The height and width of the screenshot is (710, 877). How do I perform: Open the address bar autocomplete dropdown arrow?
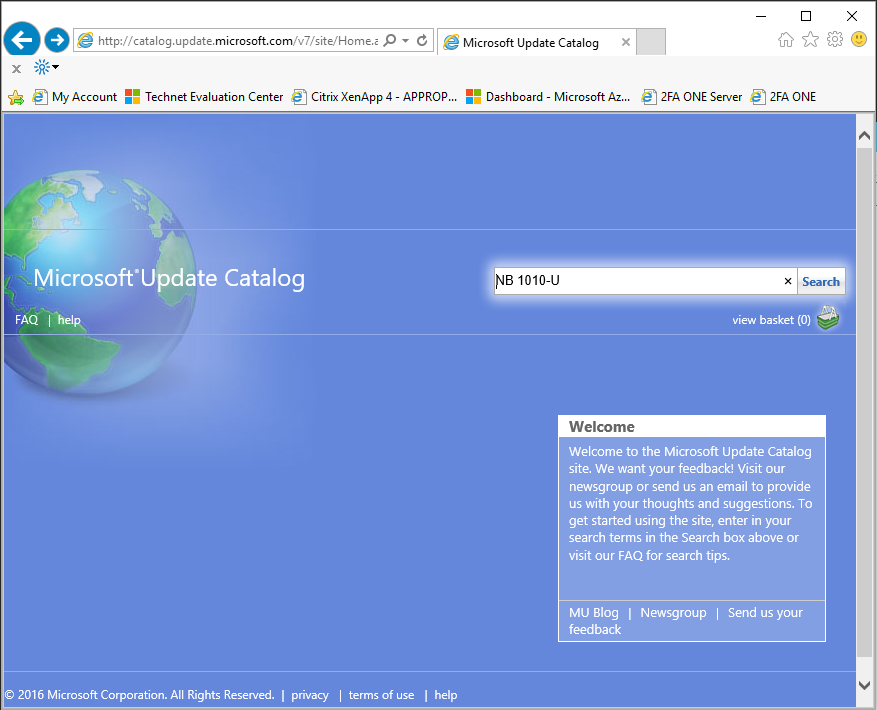pos(406,40)
